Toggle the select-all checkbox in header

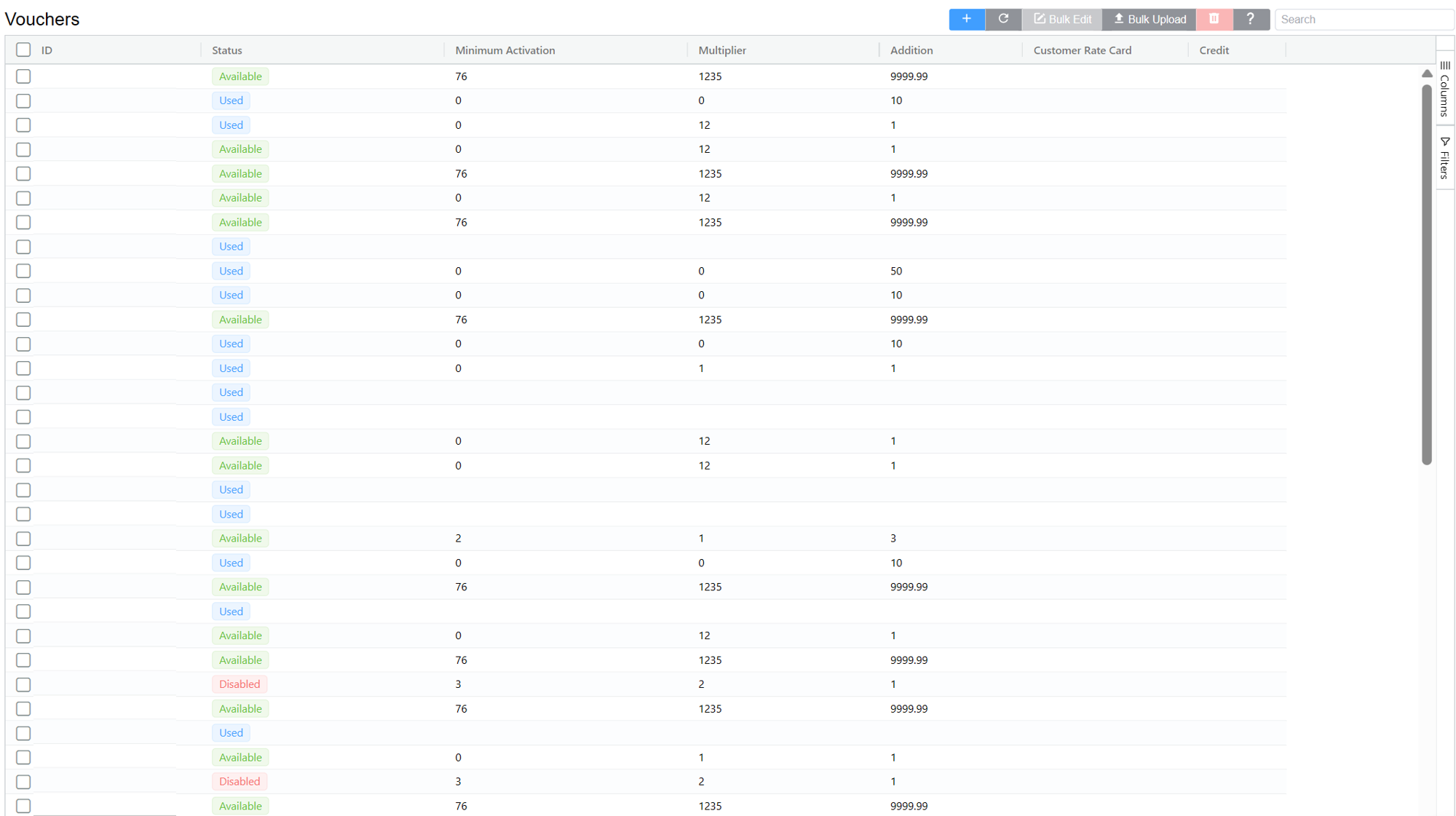coord(23,49)
